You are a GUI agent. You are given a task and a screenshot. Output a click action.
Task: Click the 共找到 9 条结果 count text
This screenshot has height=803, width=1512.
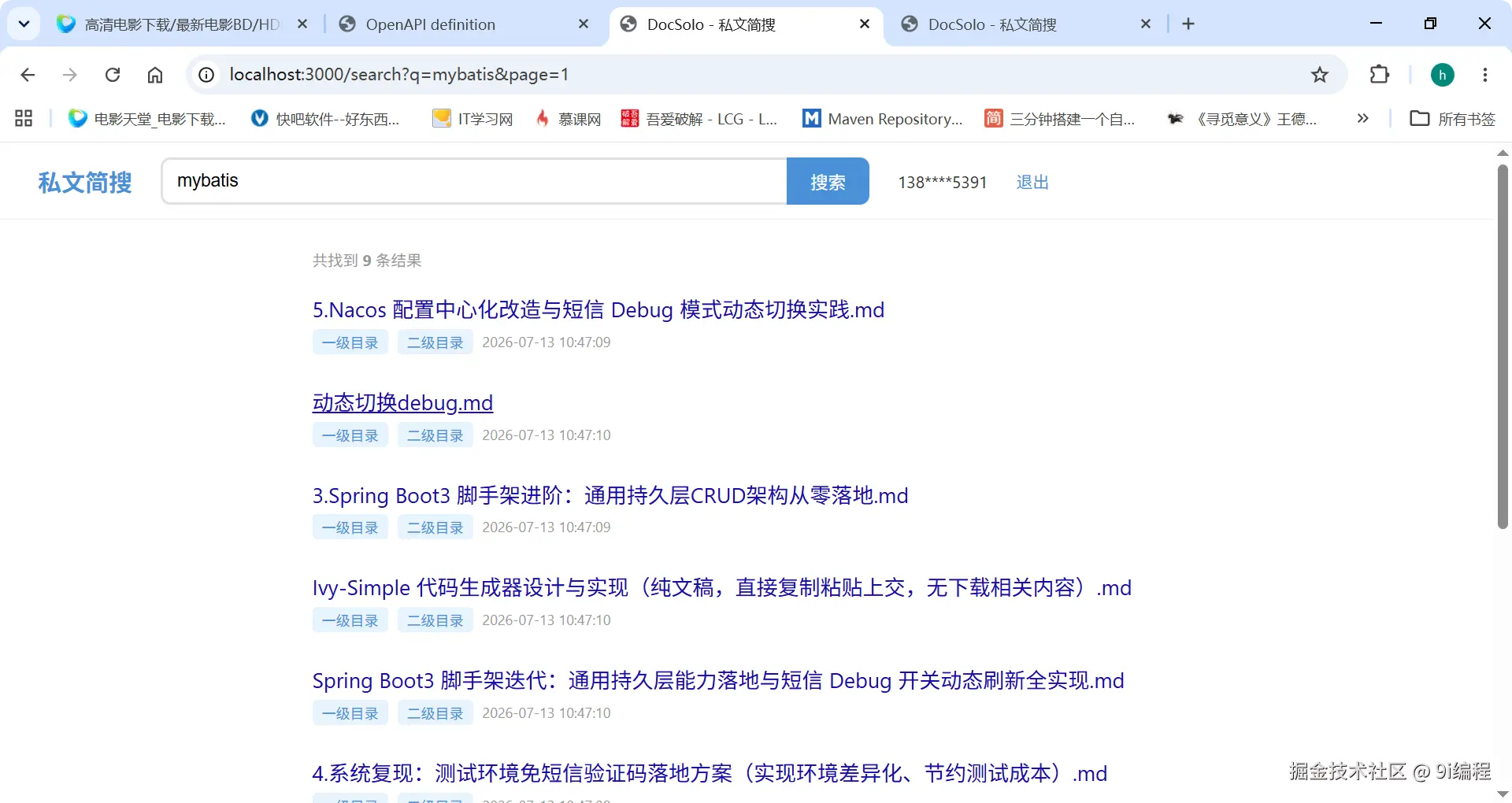(367, 261)
